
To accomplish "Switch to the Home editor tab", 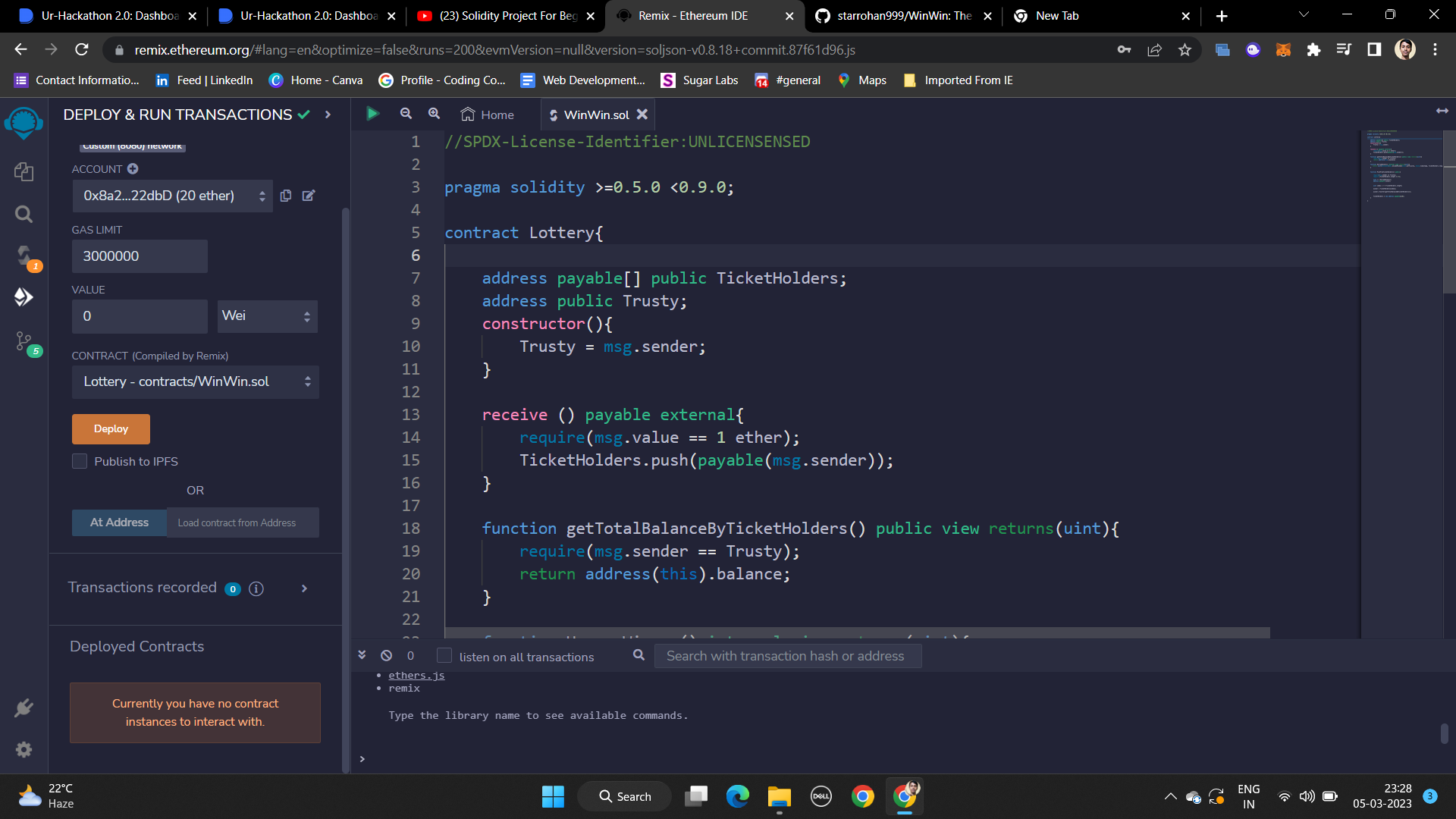I will (488, 115).
